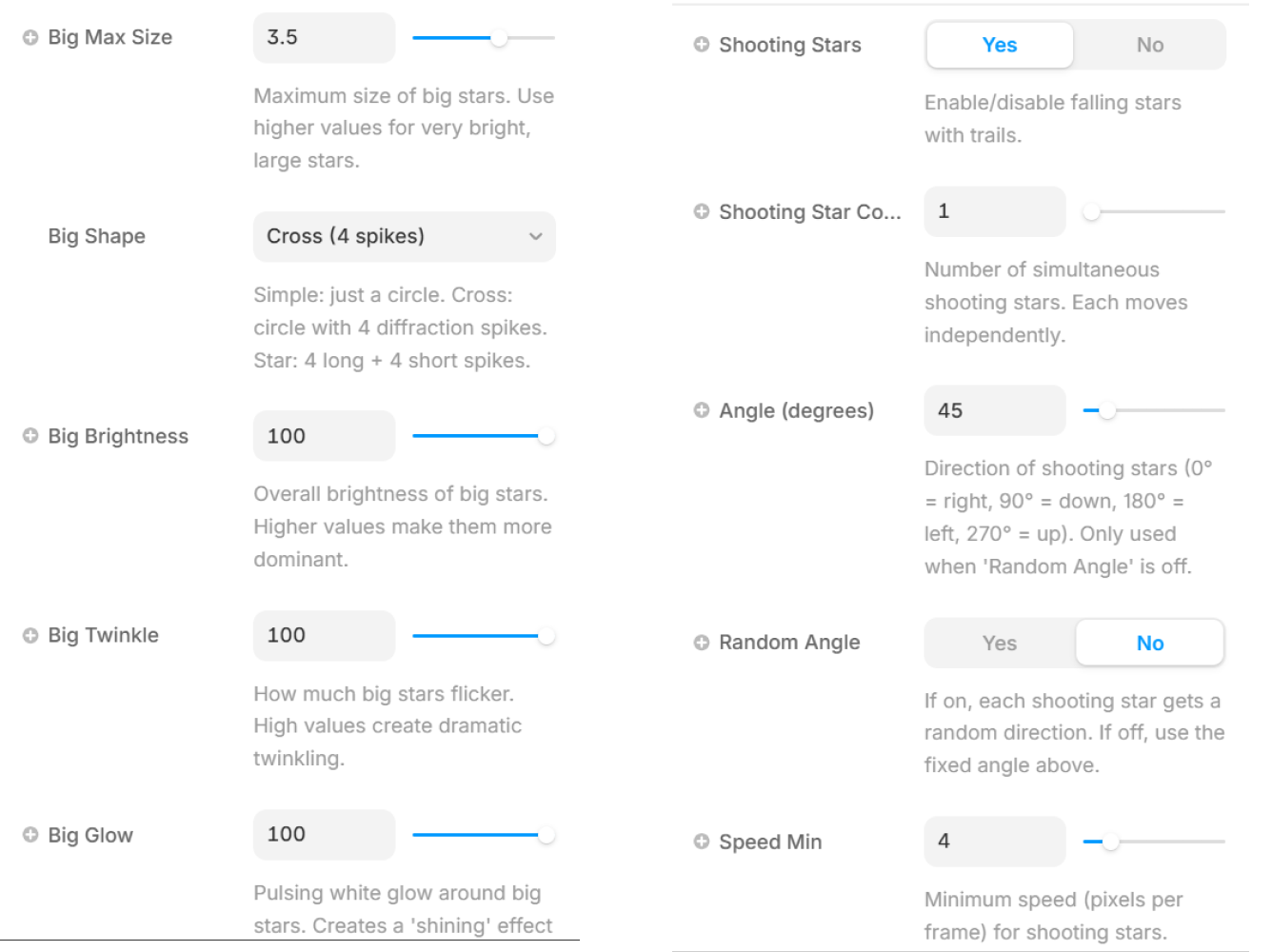Click the Shooting Star Count slider handle
The image size is (1272, 952).
point(1092,211)
